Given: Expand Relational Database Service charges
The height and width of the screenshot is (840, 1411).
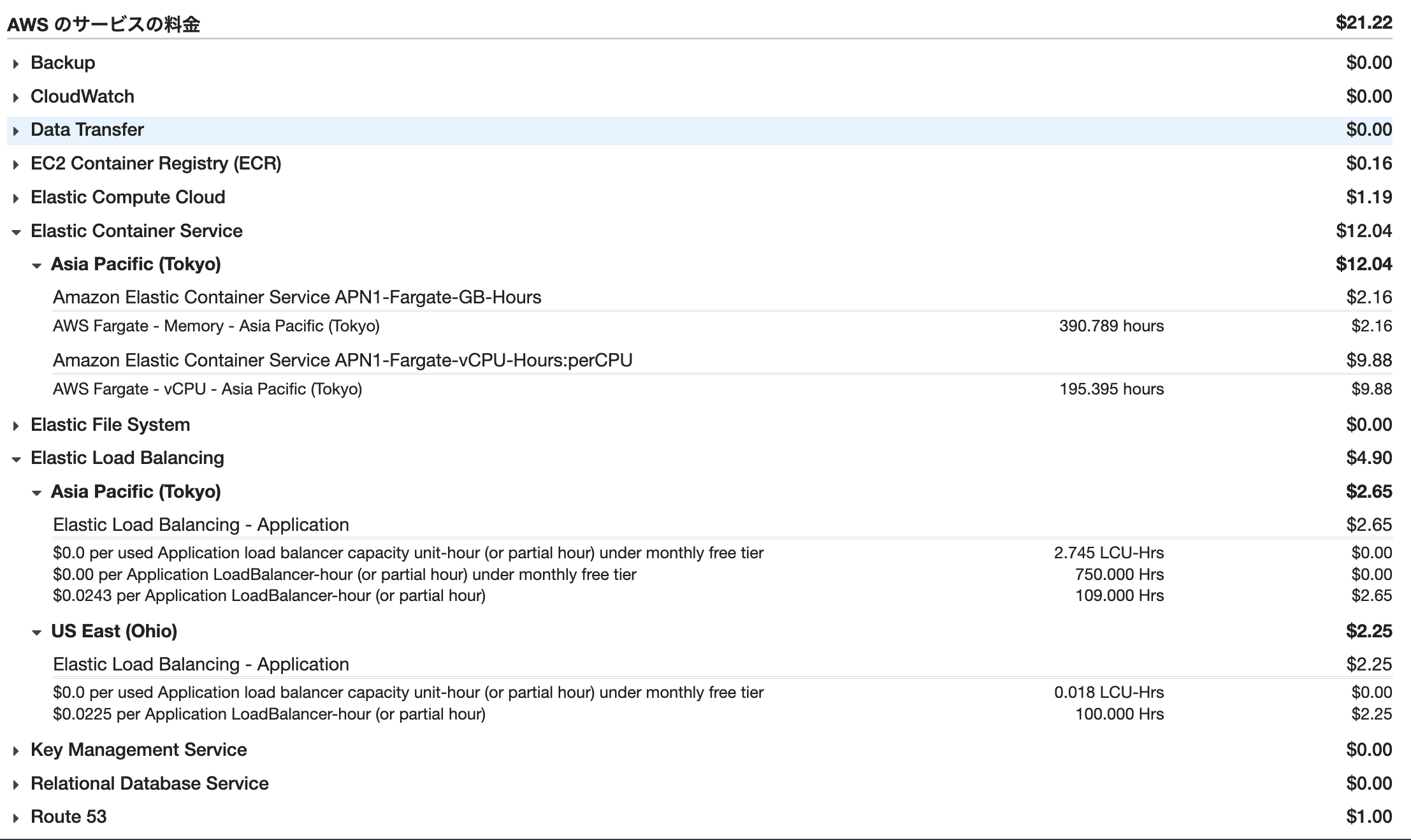Looking at the screenshot, I should [x=16, y=785].
